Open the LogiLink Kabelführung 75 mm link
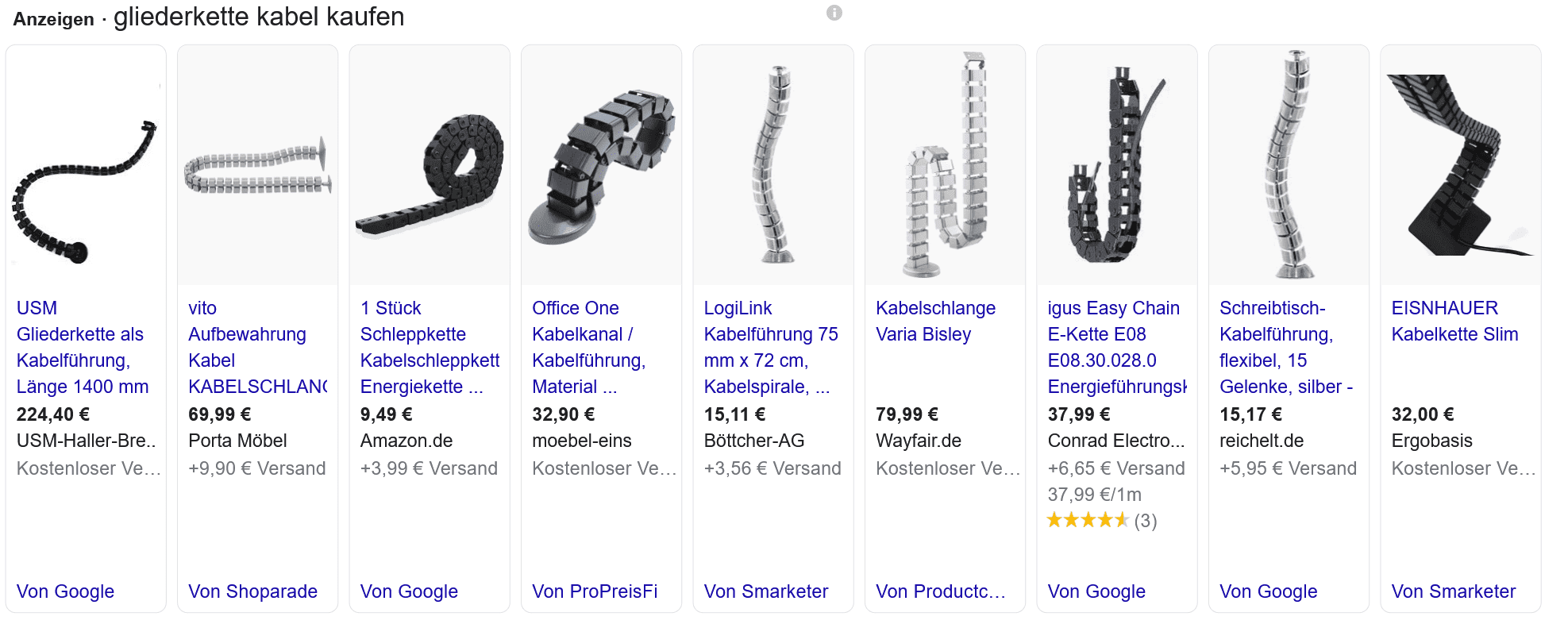The height and width of the screenshot is (624, 1568). tap(771, 347)
